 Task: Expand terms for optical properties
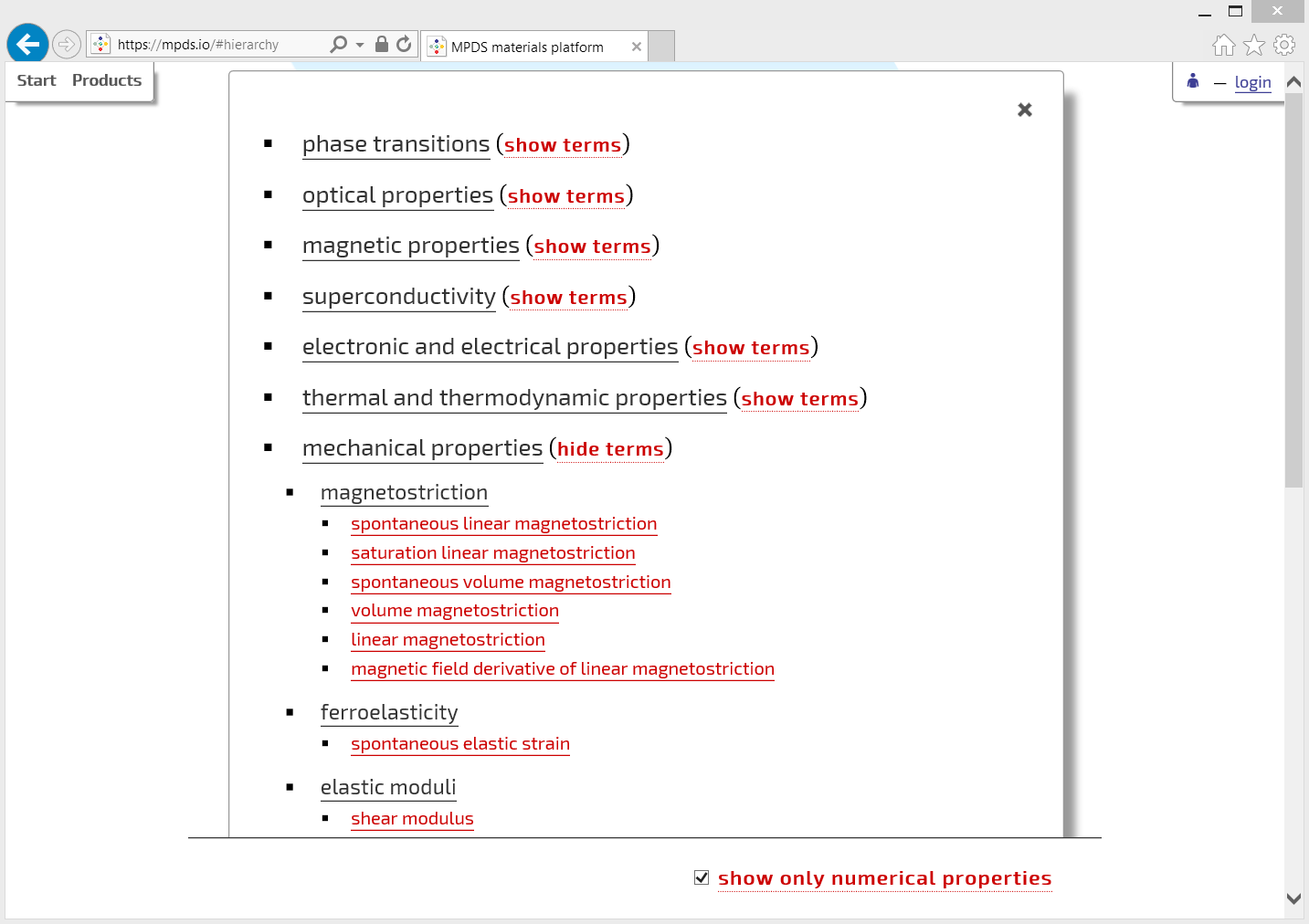click(x=565, y=195)
